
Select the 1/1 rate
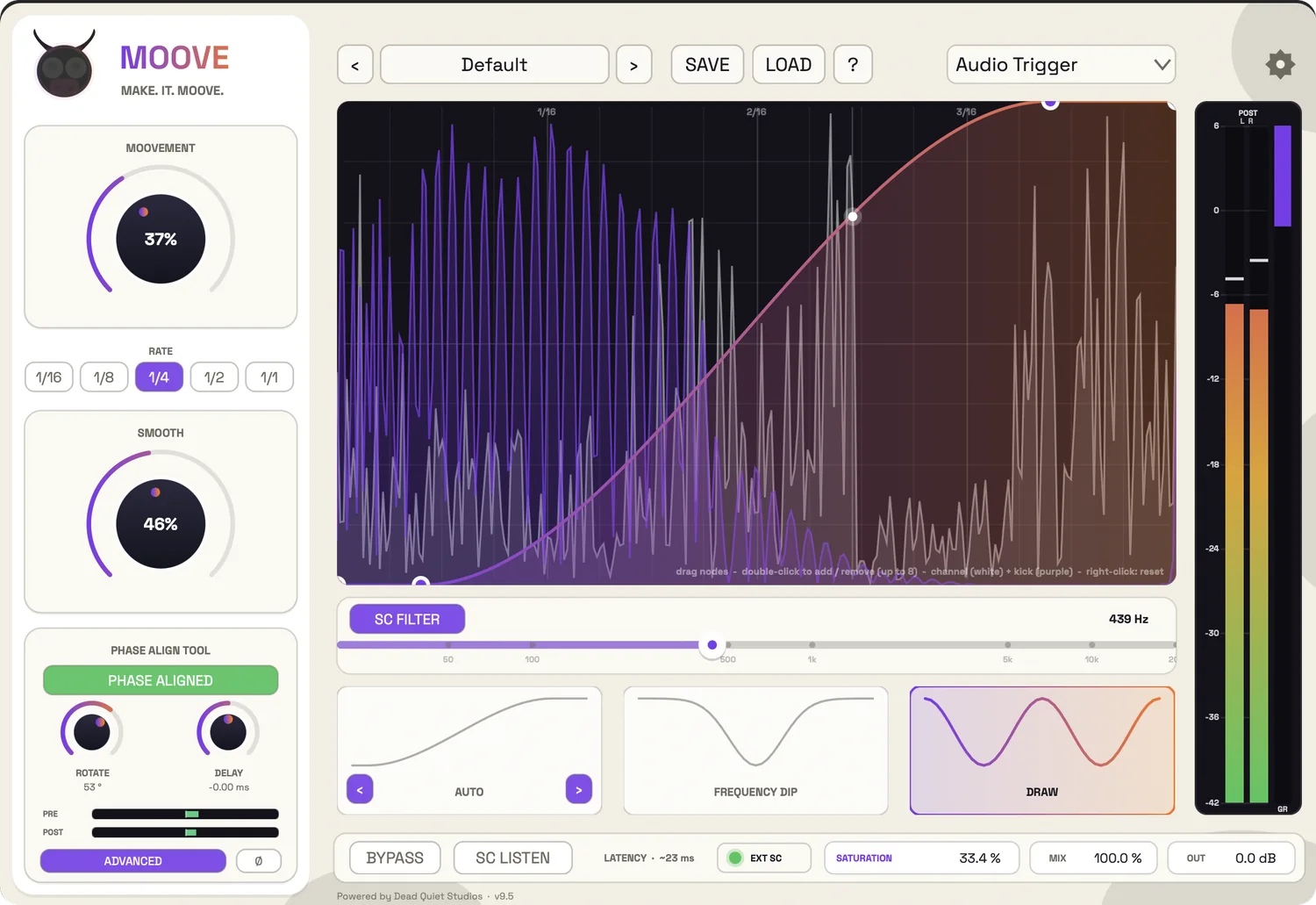269,377
